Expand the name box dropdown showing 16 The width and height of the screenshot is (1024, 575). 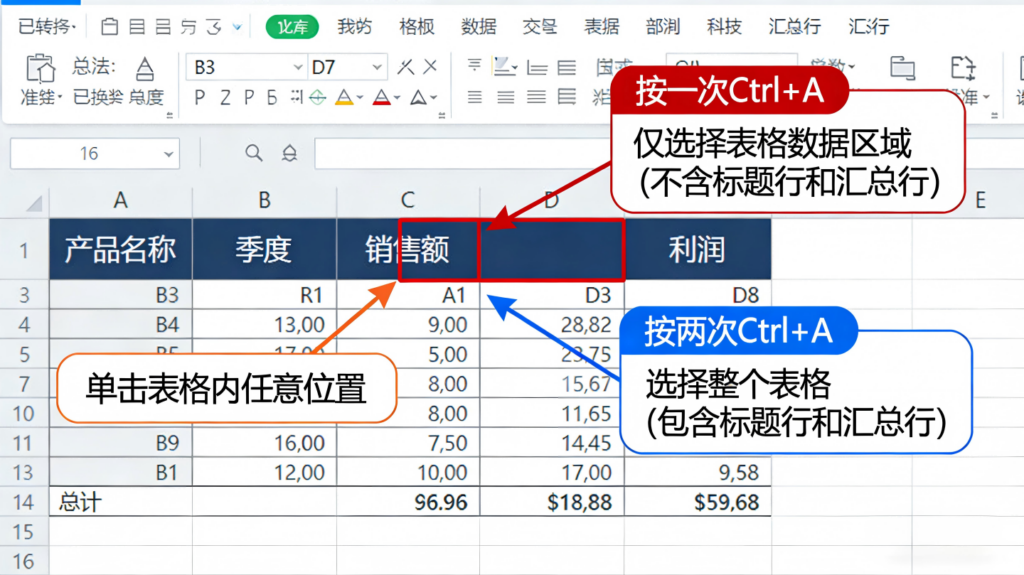[168, 154]
